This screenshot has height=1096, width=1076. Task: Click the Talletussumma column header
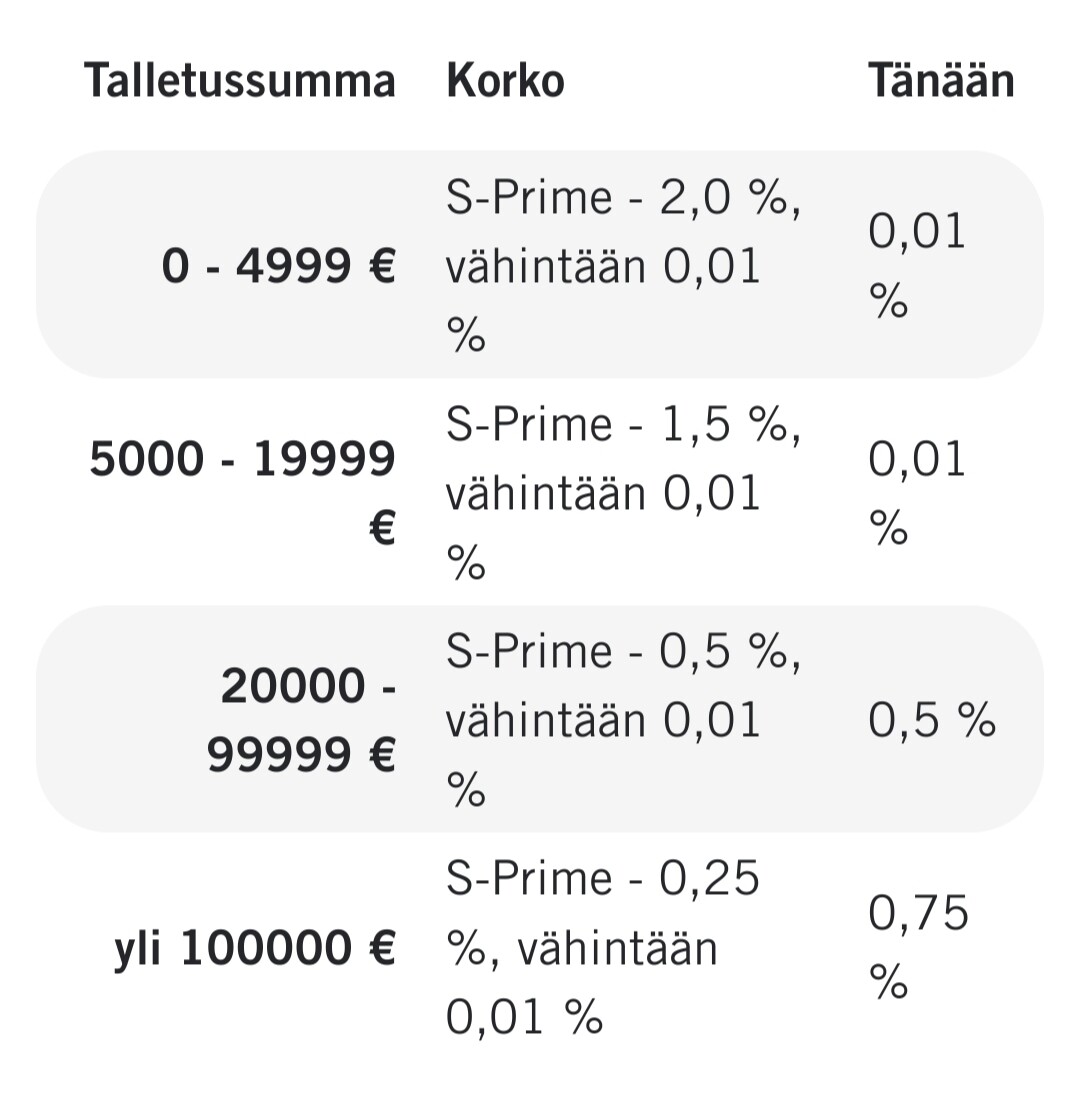click(x=240, y=81)
